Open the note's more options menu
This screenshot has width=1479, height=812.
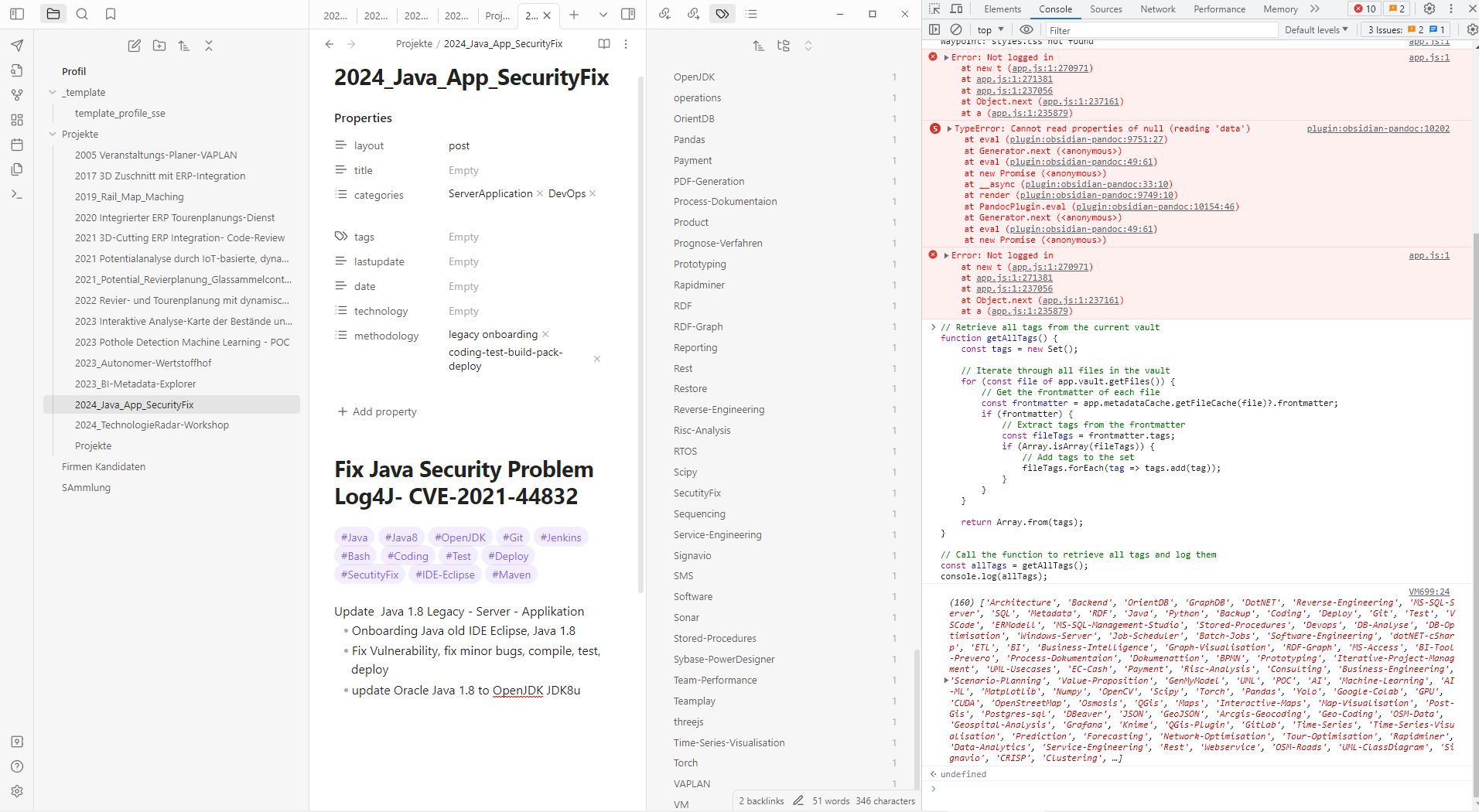point(626,44)
